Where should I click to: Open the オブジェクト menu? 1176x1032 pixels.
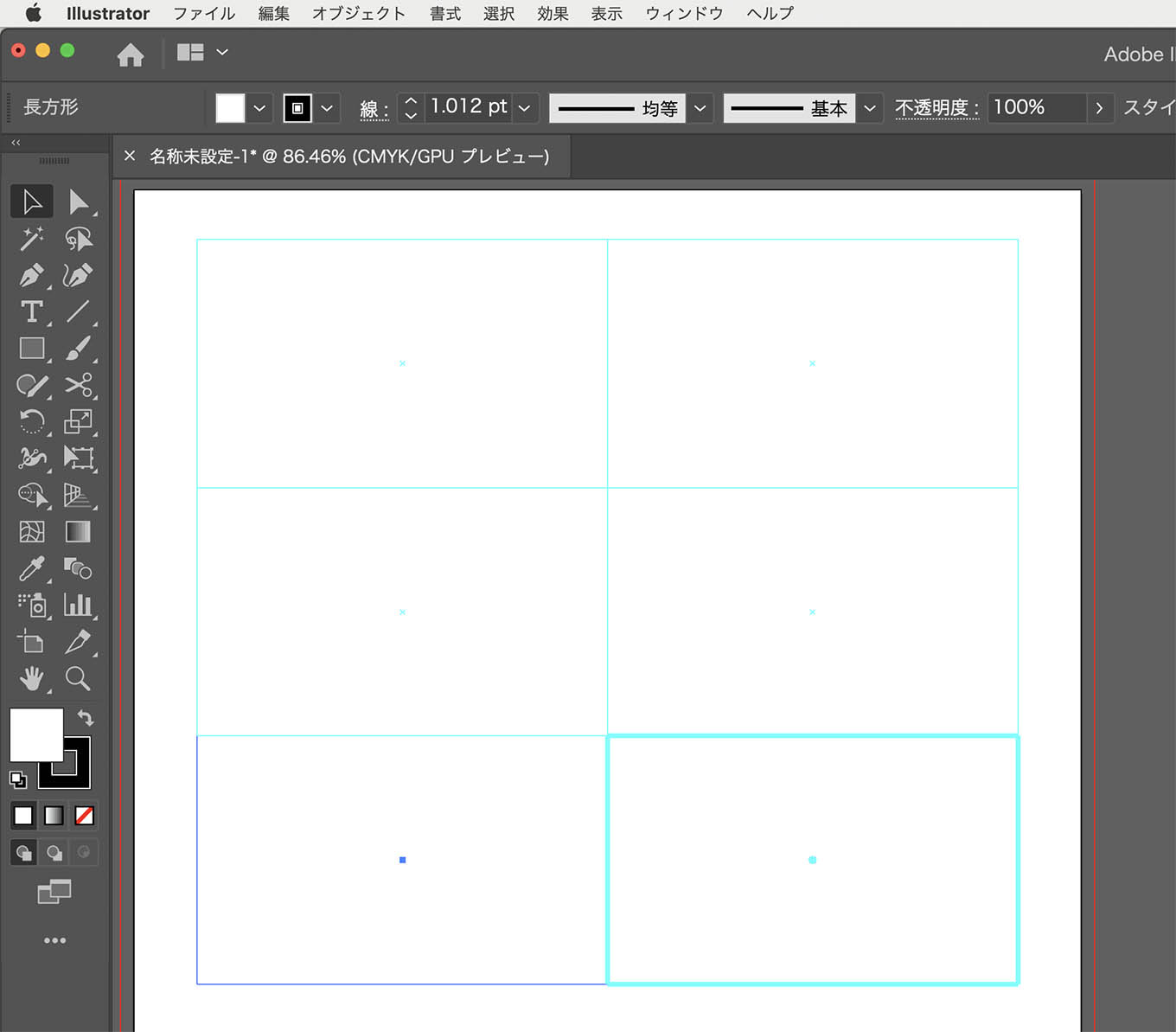[359, 13]
